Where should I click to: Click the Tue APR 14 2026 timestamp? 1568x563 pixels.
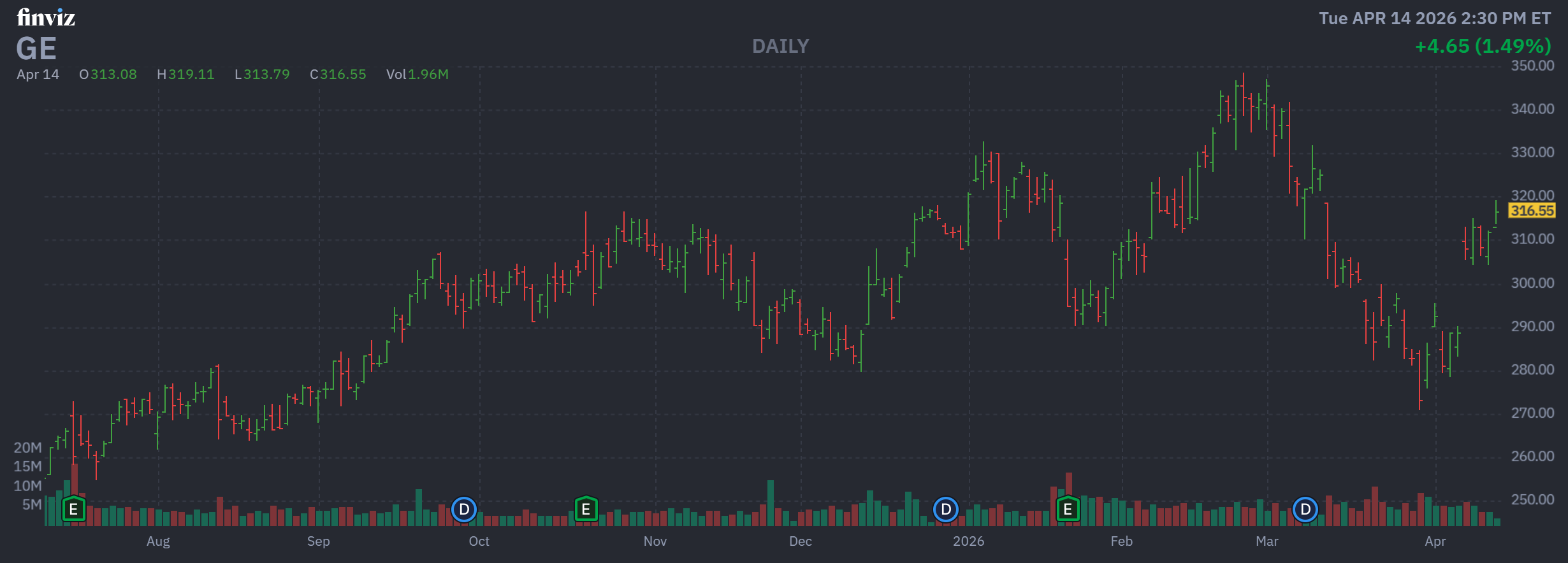pos(1434,18)
